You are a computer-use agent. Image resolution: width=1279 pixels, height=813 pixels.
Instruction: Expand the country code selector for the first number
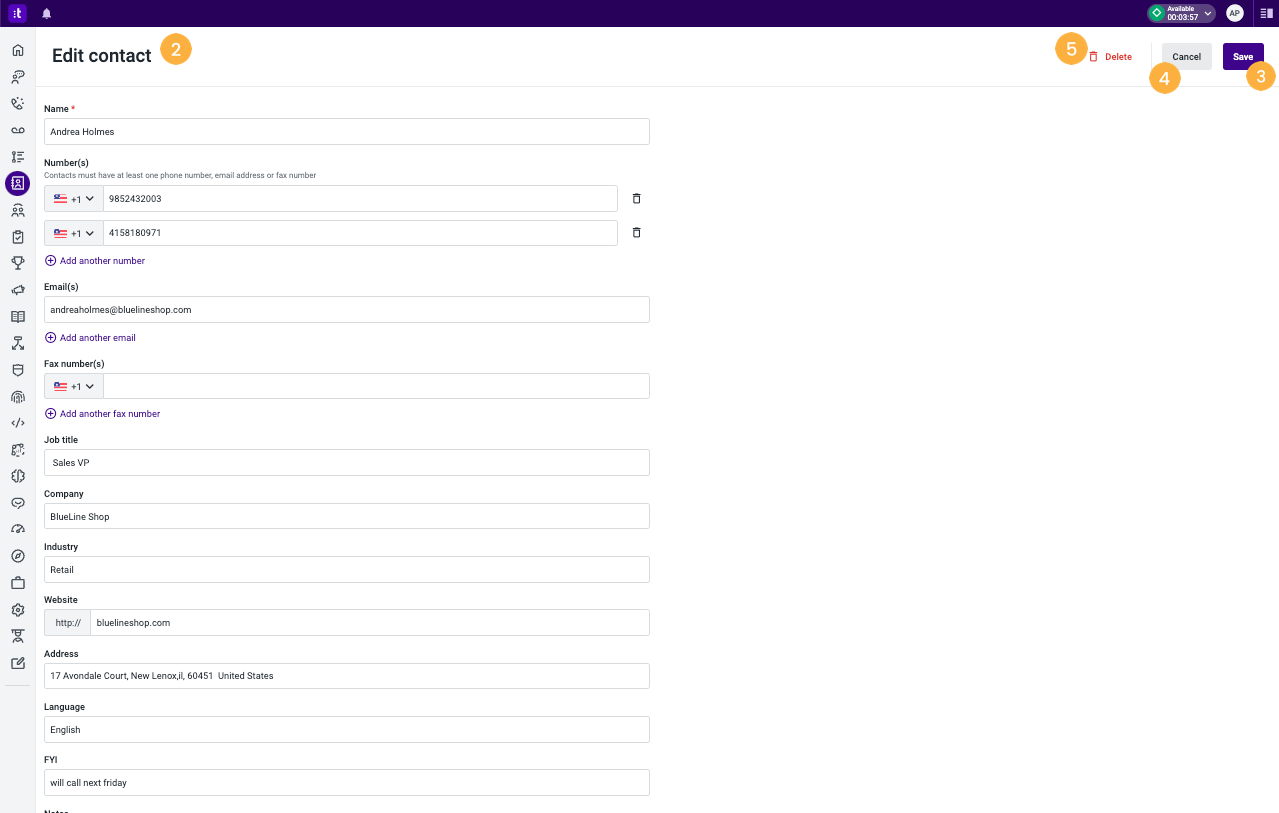pyautogui.click(x=73, y=198)
